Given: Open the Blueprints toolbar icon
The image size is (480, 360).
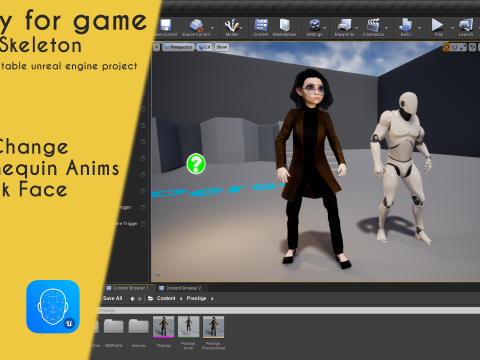Looking at the screenshot, I should click(344, 26).
